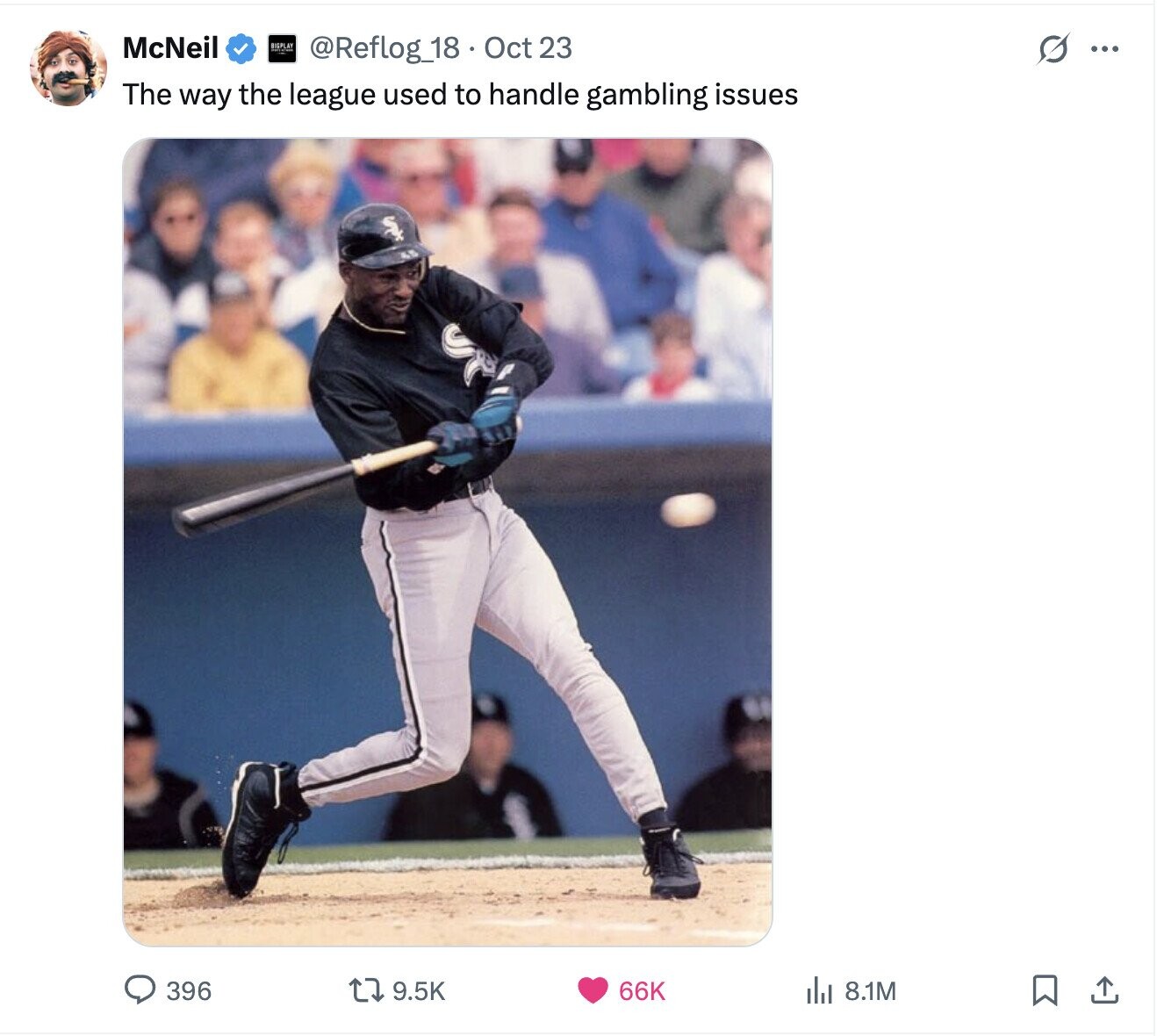Click the pink like heart icon
The width and height of the screenshot is (1157, 1036).
click(593, 990)
